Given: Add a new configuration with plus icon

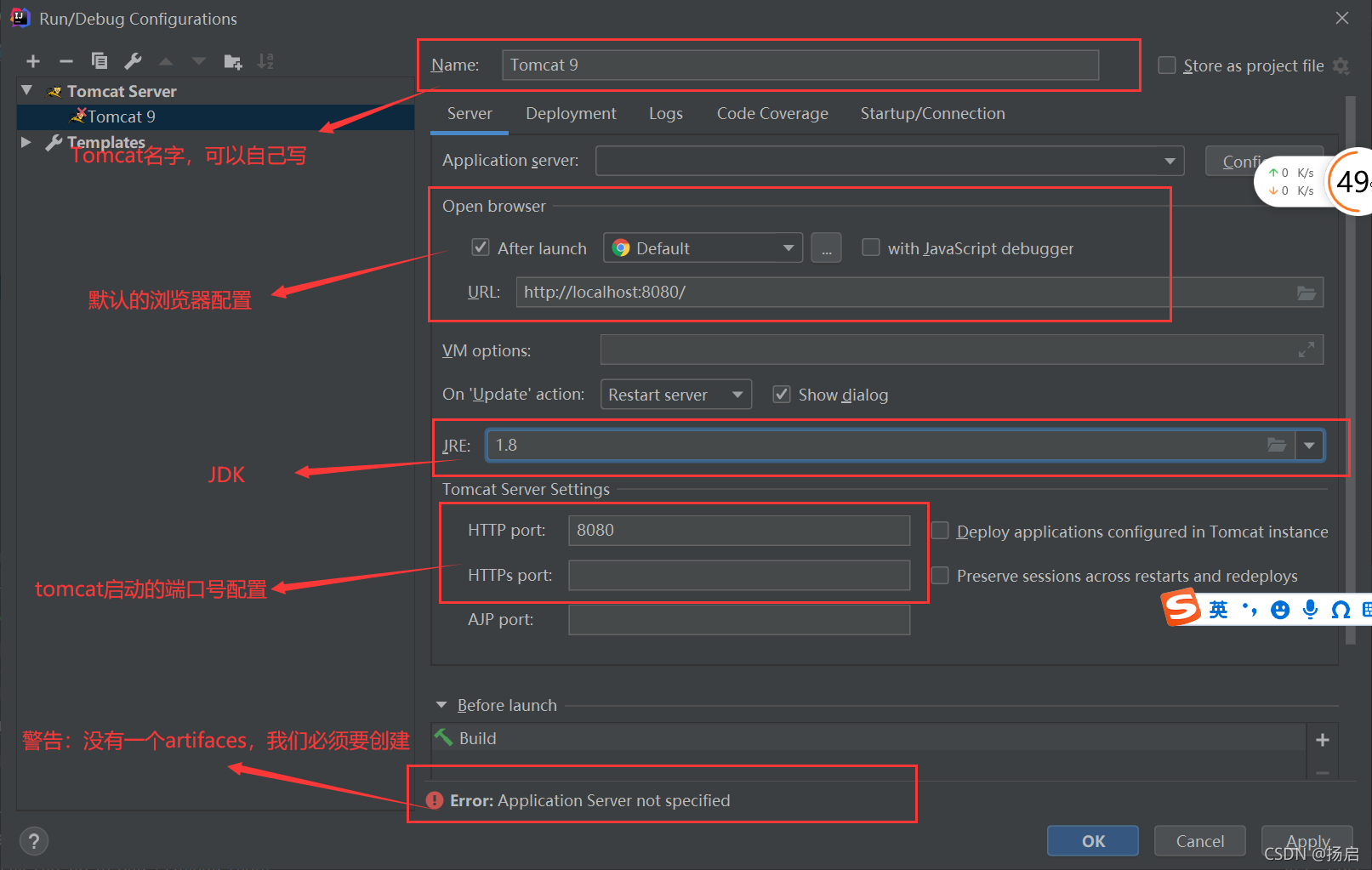Looking at the screenshot, I should pos(33,61).
